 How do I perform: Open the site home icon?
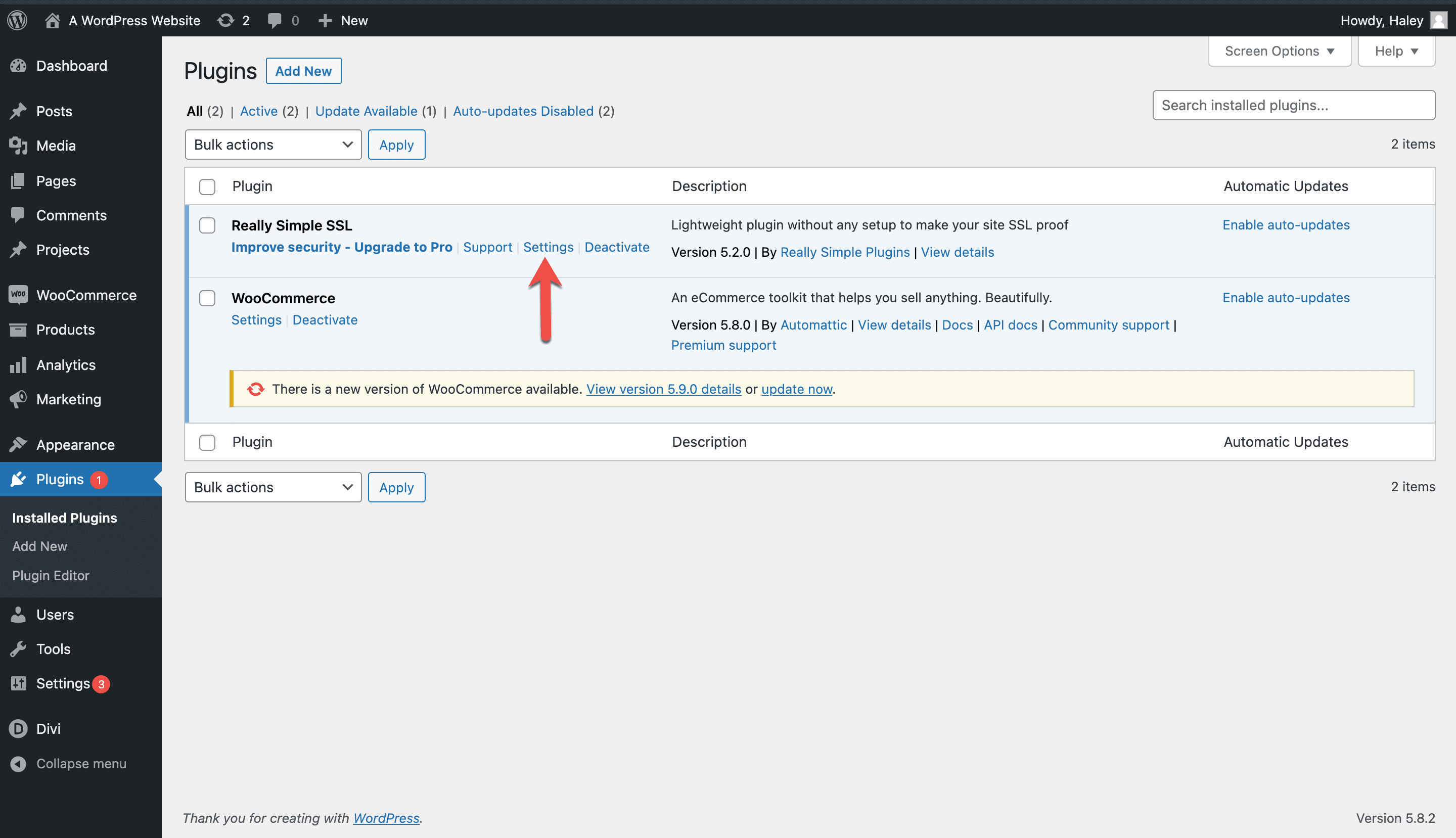tap(53, 21)
